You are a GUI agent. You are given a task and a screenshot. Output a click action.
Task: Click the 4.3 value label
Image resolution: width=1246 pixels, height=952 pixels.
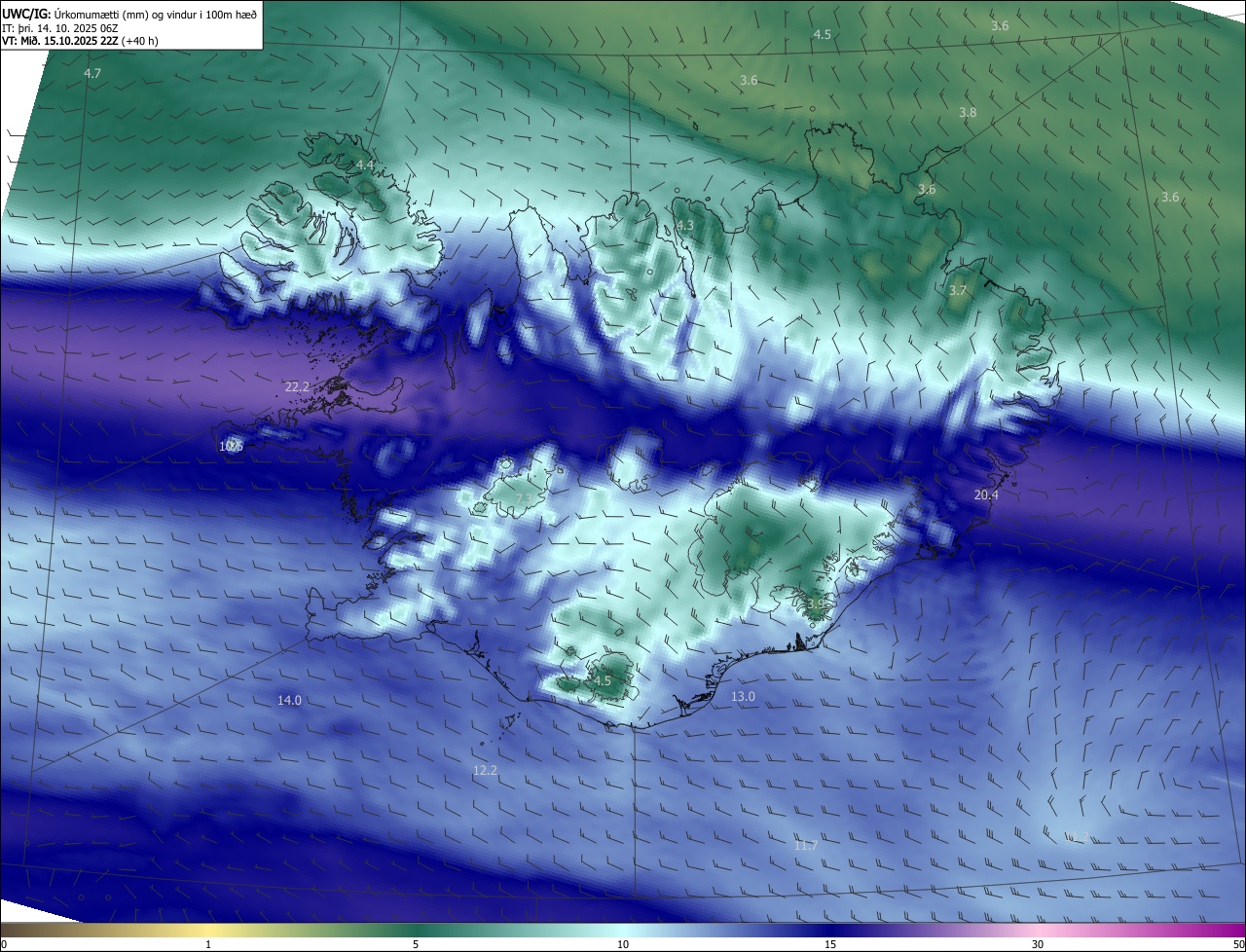click(685, 226)
